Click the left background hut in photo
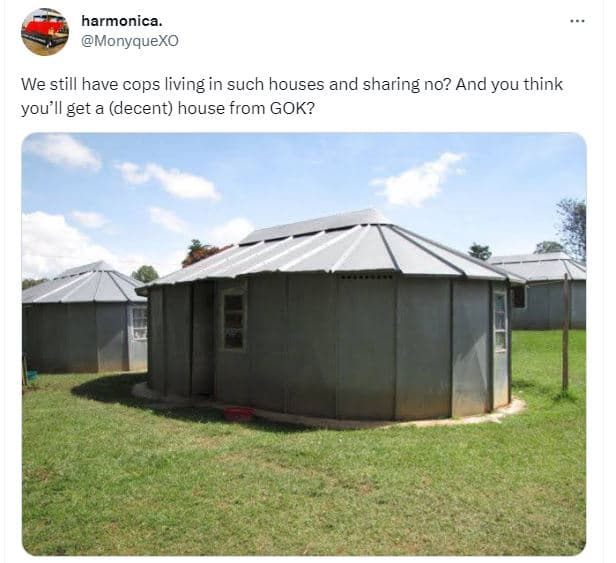 84,317
